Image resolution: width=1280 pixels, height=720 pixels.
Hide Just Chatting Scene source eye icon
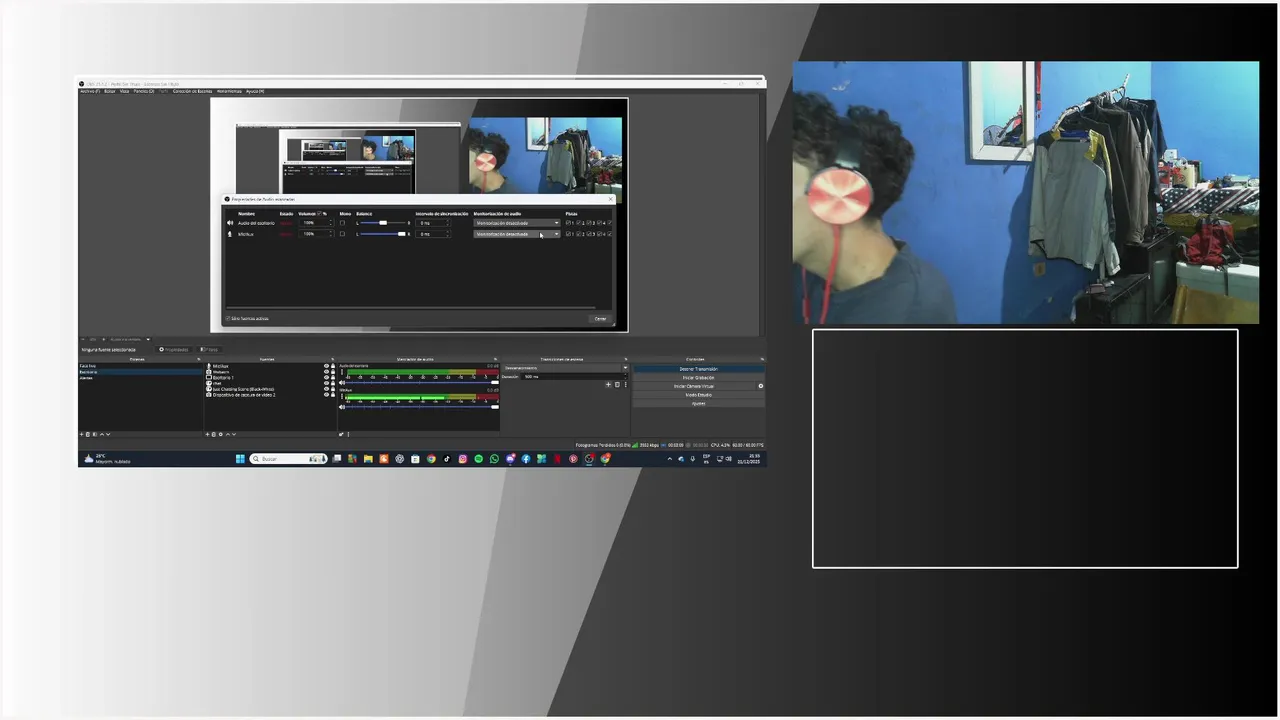point(326,389)
